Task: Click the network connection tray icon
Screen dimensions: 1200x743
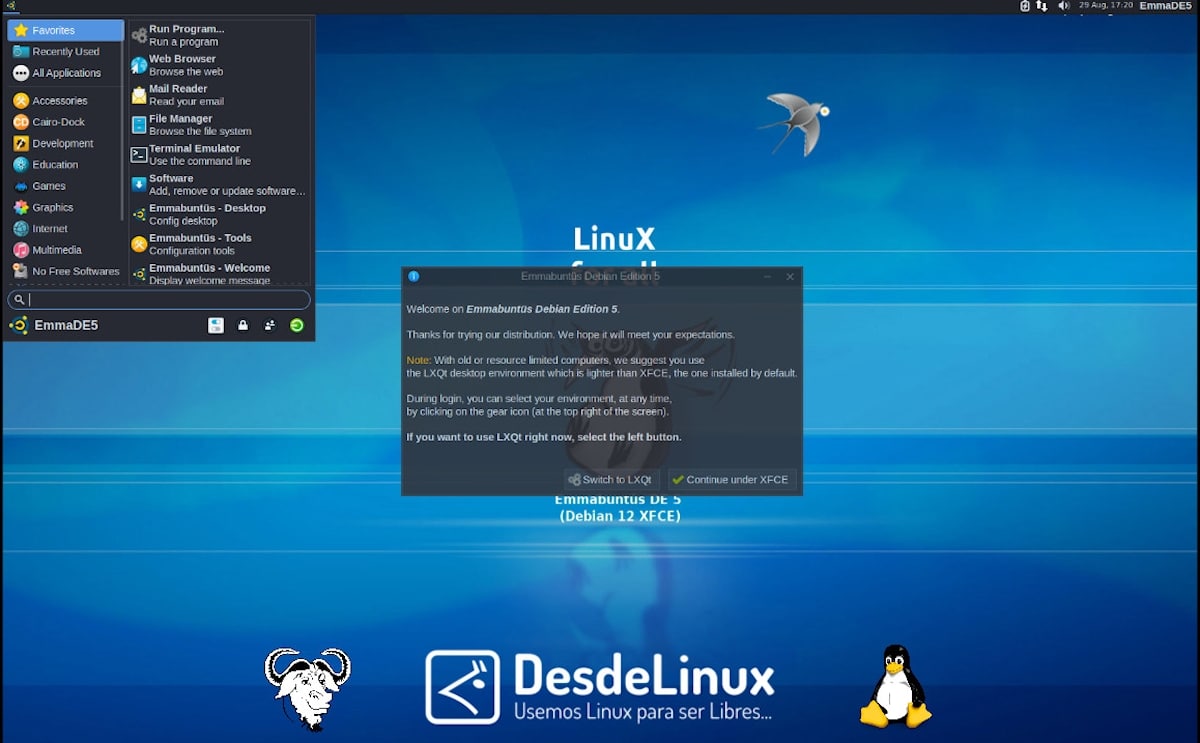Action: [x=1042, y=6]
